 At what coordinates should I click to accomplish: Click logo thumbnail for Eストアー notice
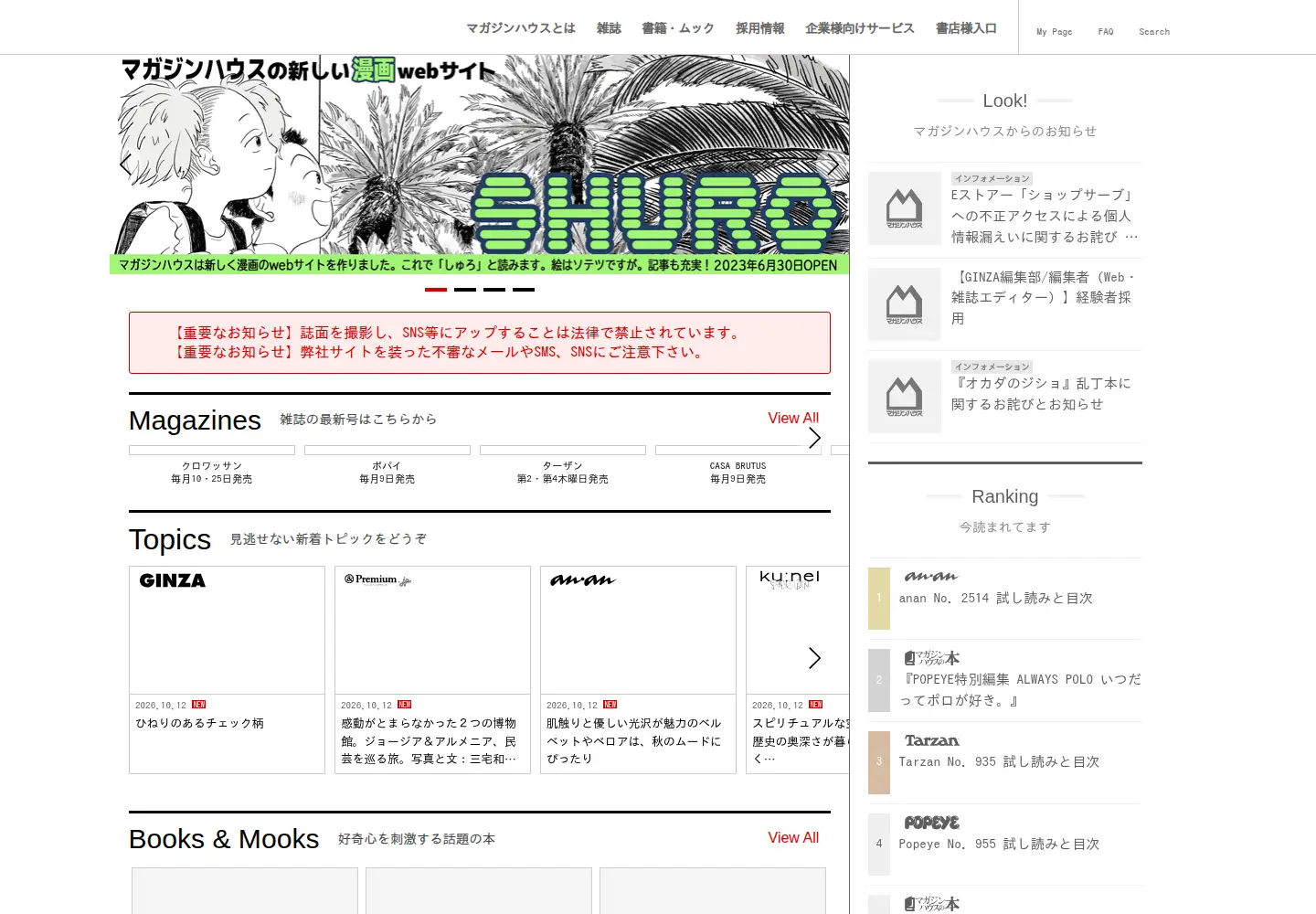point(905,208)
